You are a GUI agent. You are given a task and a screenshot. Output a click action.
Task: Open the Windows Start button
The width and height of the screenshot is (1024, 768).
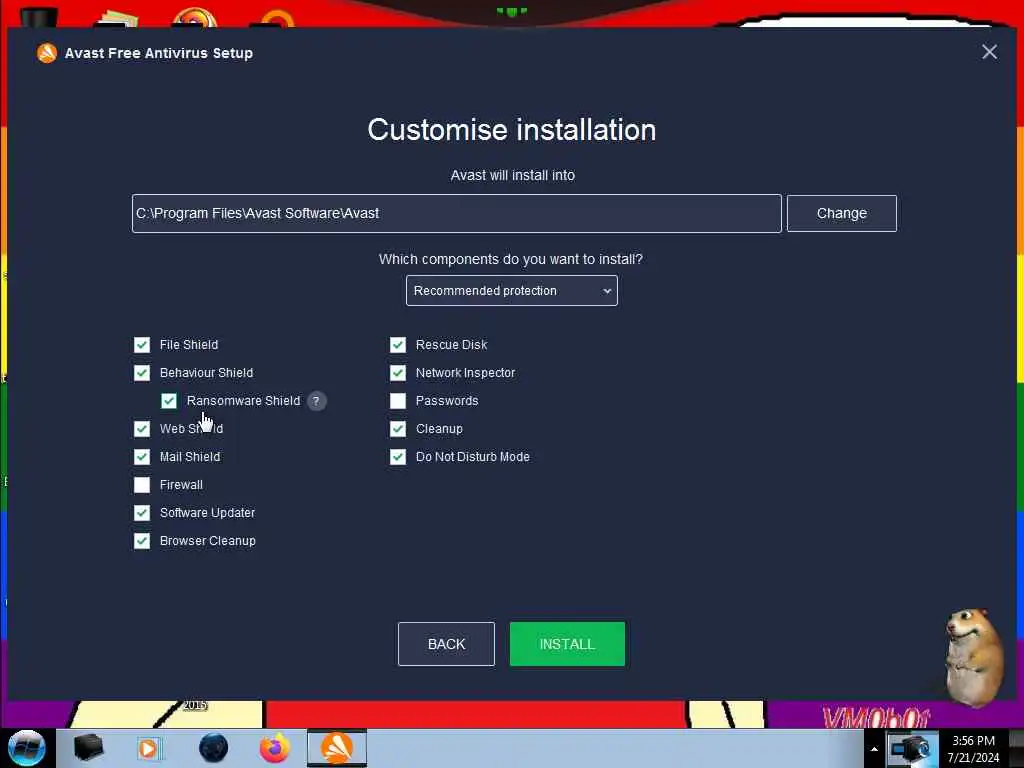point(26,748)
